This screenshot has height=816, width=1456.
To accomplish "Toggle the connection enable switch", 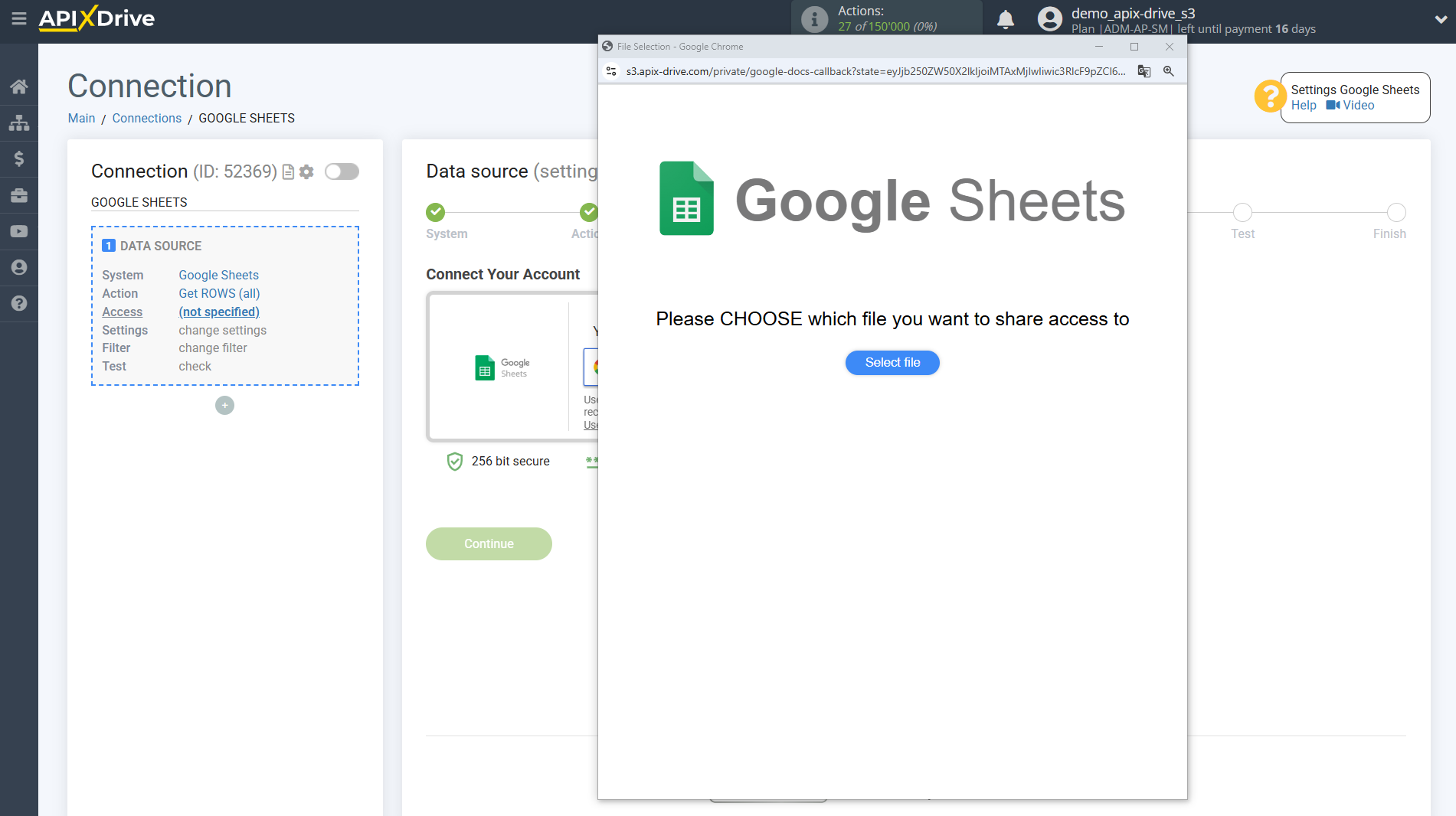I will pos(342,171).
